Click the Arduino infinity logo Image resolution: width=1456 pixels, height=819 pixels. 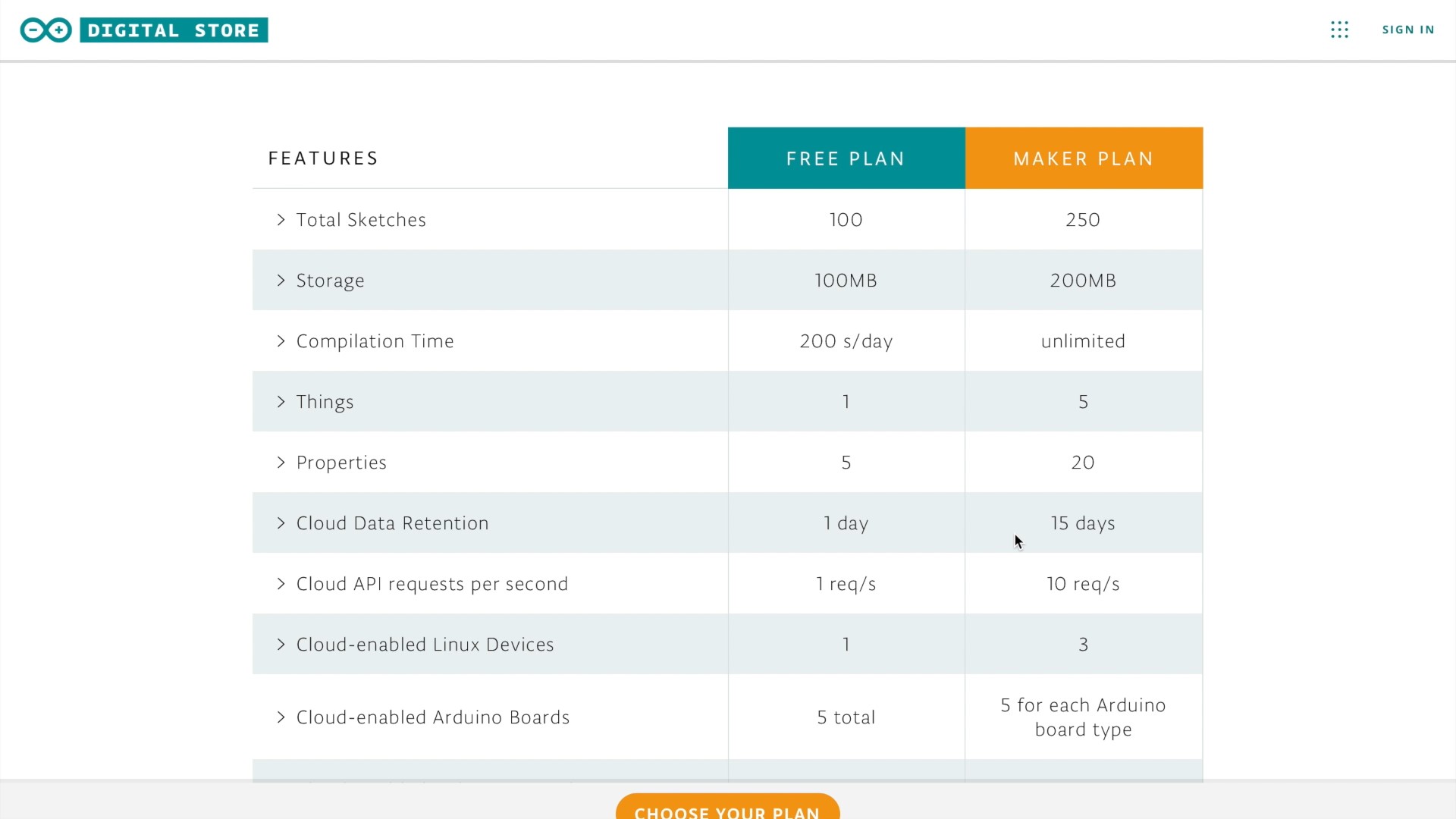coord(45,30)
